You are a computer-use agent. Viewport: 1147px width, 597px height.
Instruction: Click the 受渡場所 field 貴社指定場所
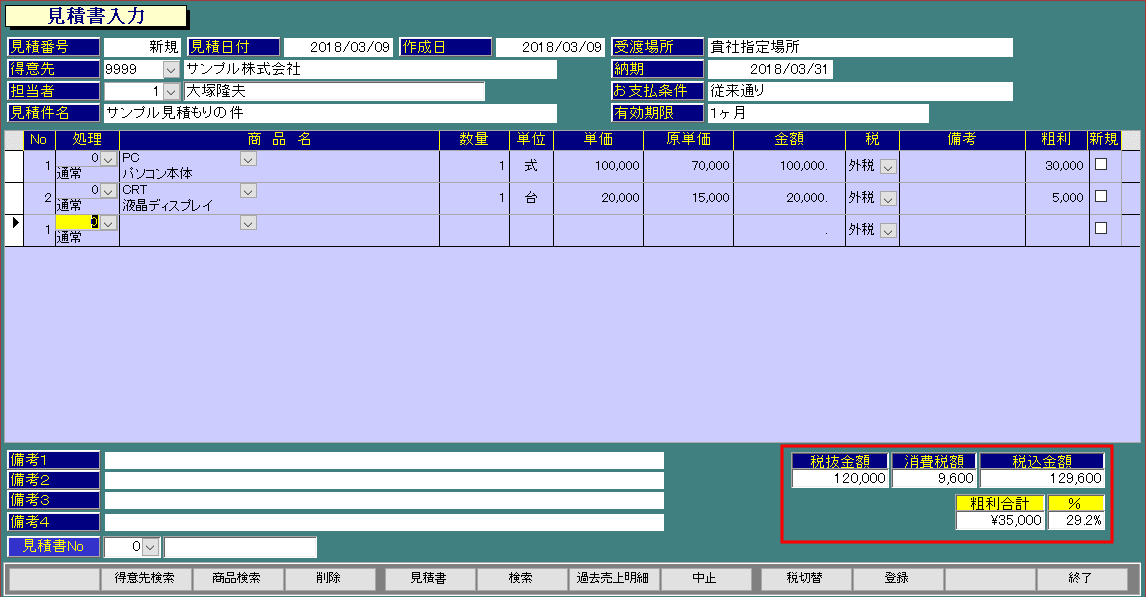point(860,48)
